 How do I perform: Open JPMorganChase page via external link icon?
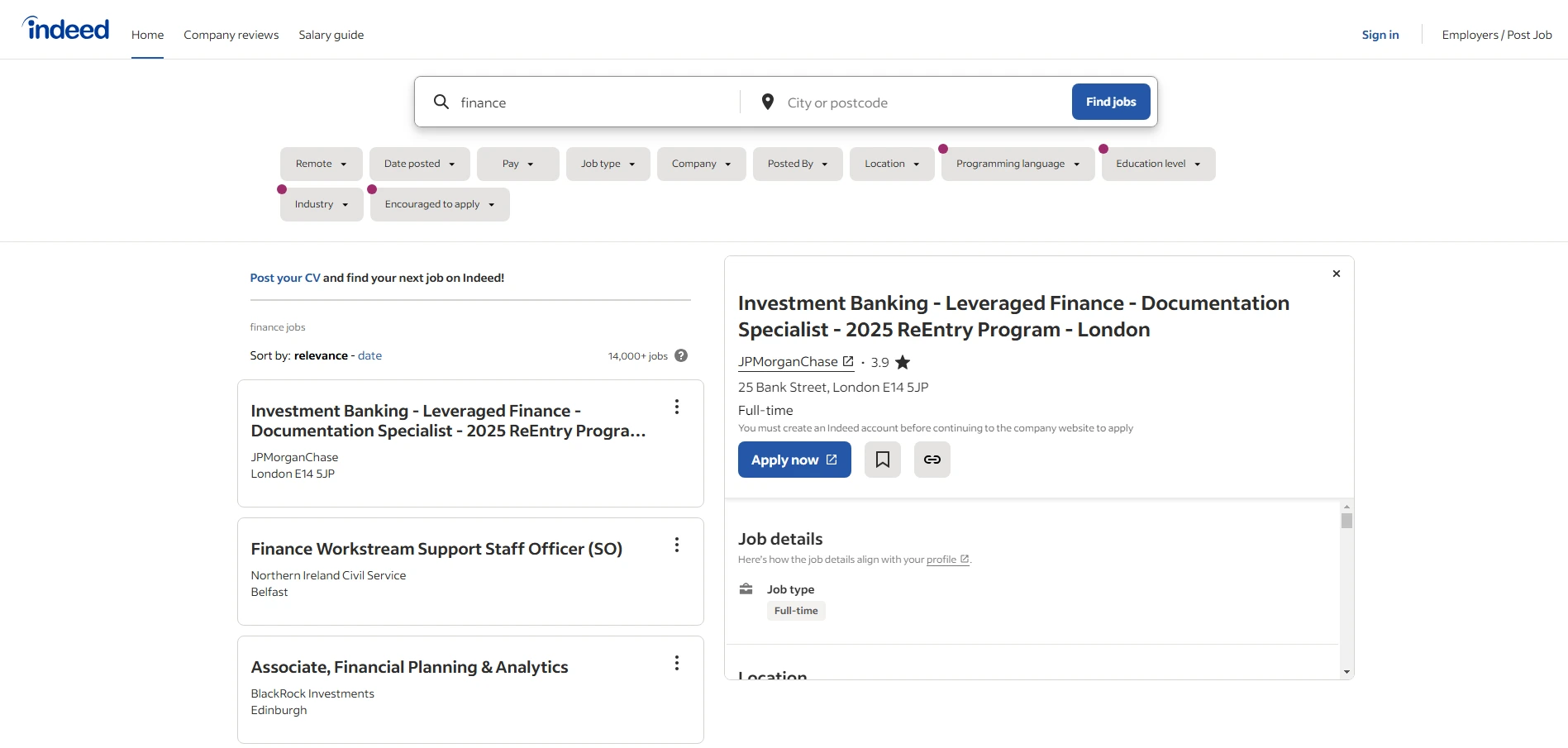[x=848, y=360]
